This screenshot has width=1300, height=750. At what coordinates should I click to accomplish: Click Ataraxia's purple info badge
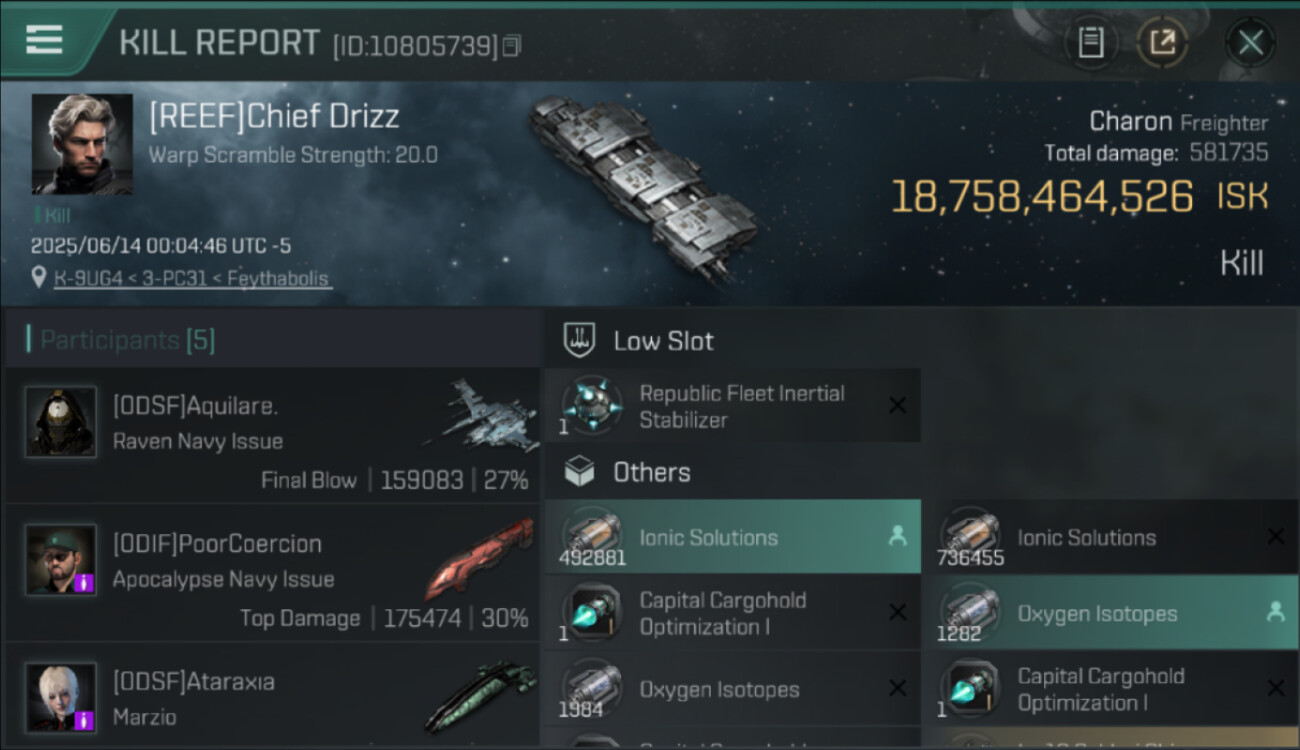click(x=85, y=719)
